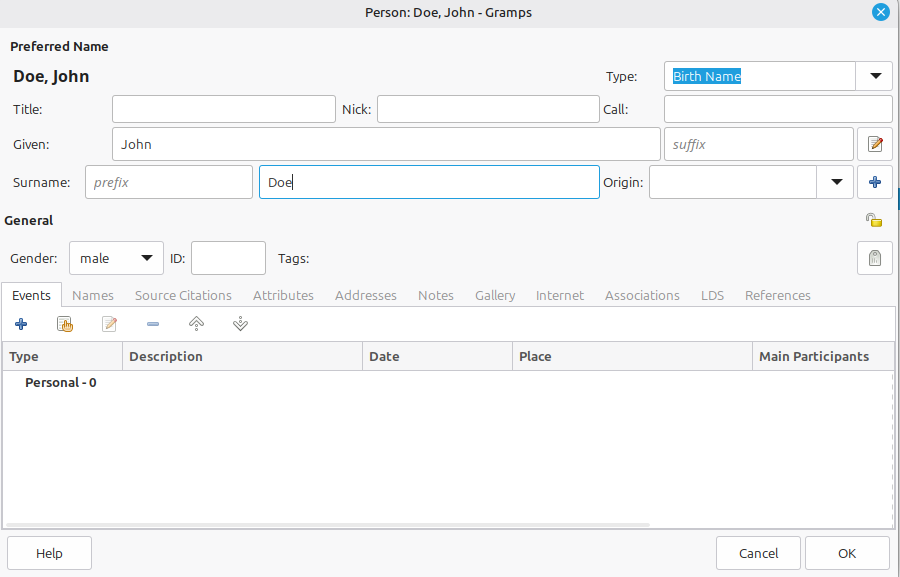Open tag editor icon beside Tags

click(875, 258)
